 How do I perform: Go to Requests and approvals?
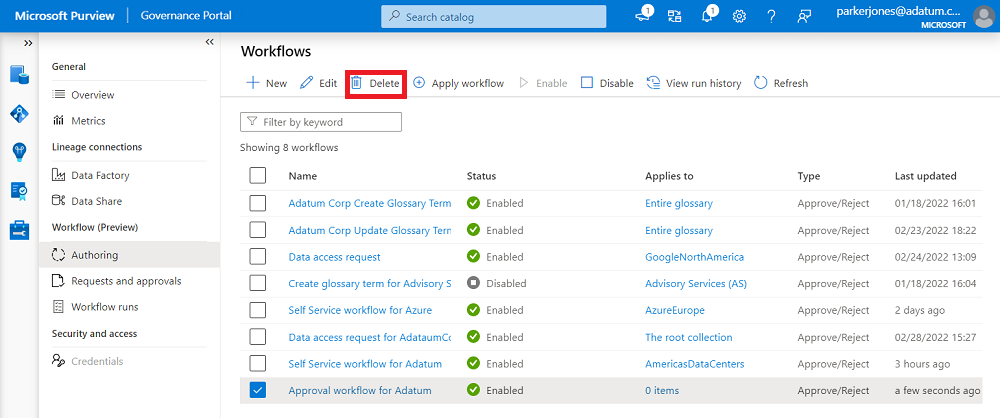pos(126,281)
